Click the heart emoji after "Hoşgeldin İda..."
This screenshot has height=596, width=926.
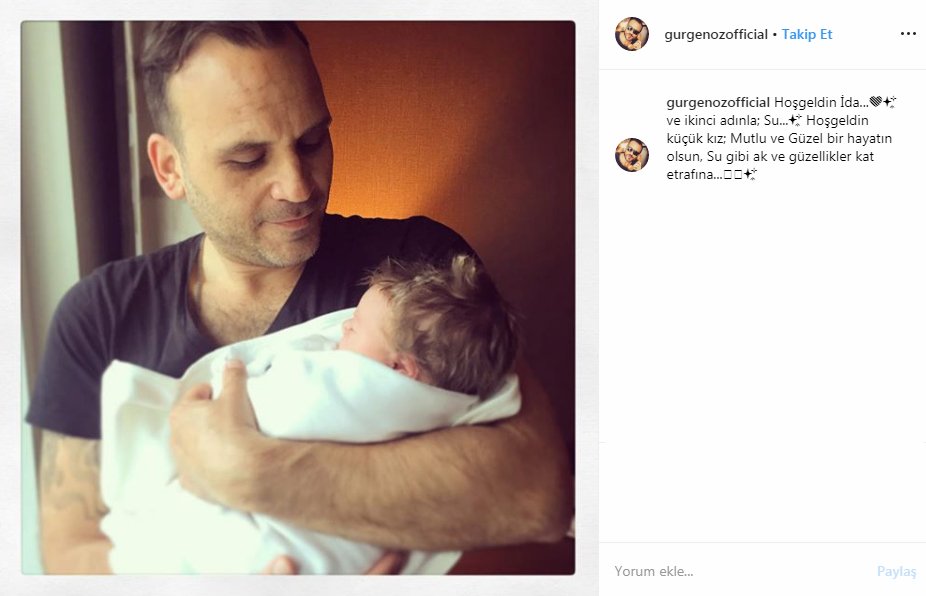tap(875, 102)
